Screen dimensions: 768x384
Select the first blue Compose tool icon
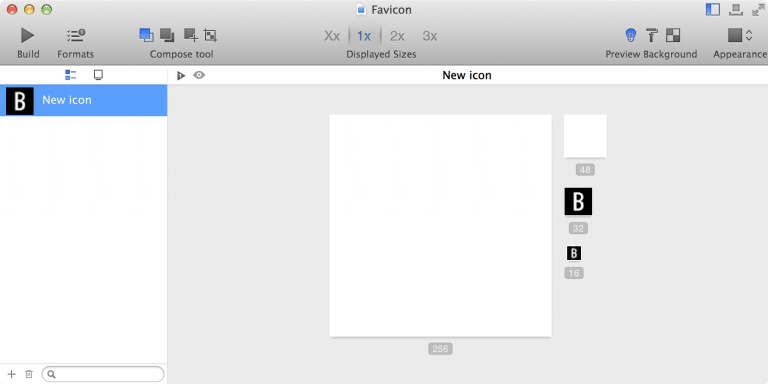click(146, 35)
